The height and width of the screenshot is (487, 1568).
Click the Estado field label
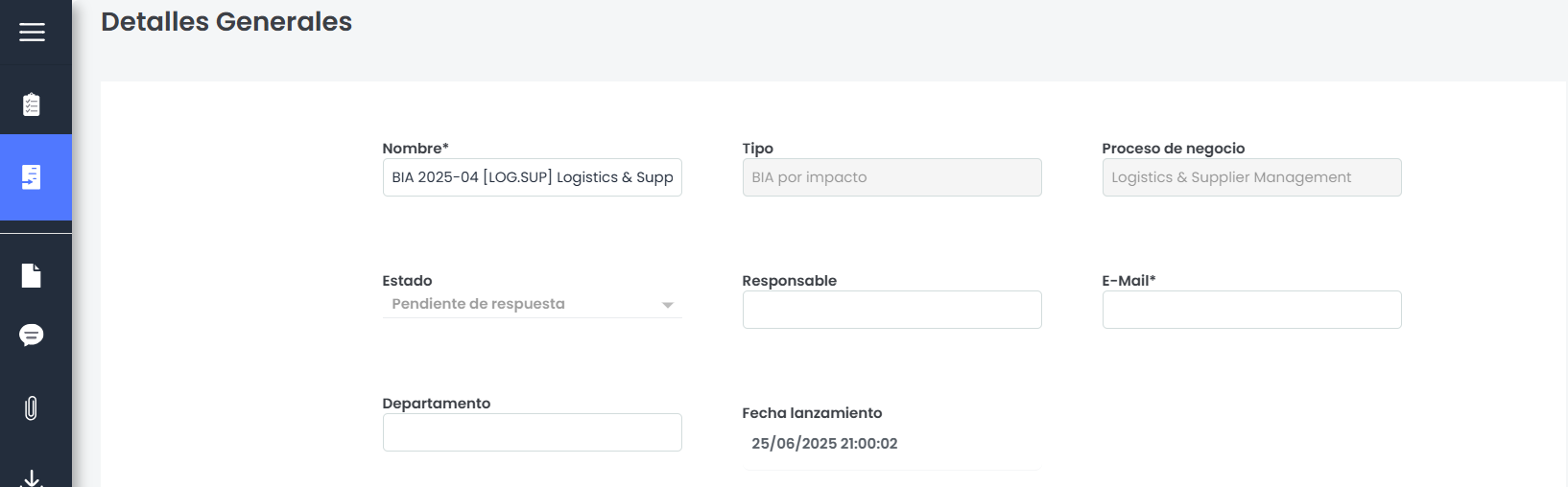407,281
